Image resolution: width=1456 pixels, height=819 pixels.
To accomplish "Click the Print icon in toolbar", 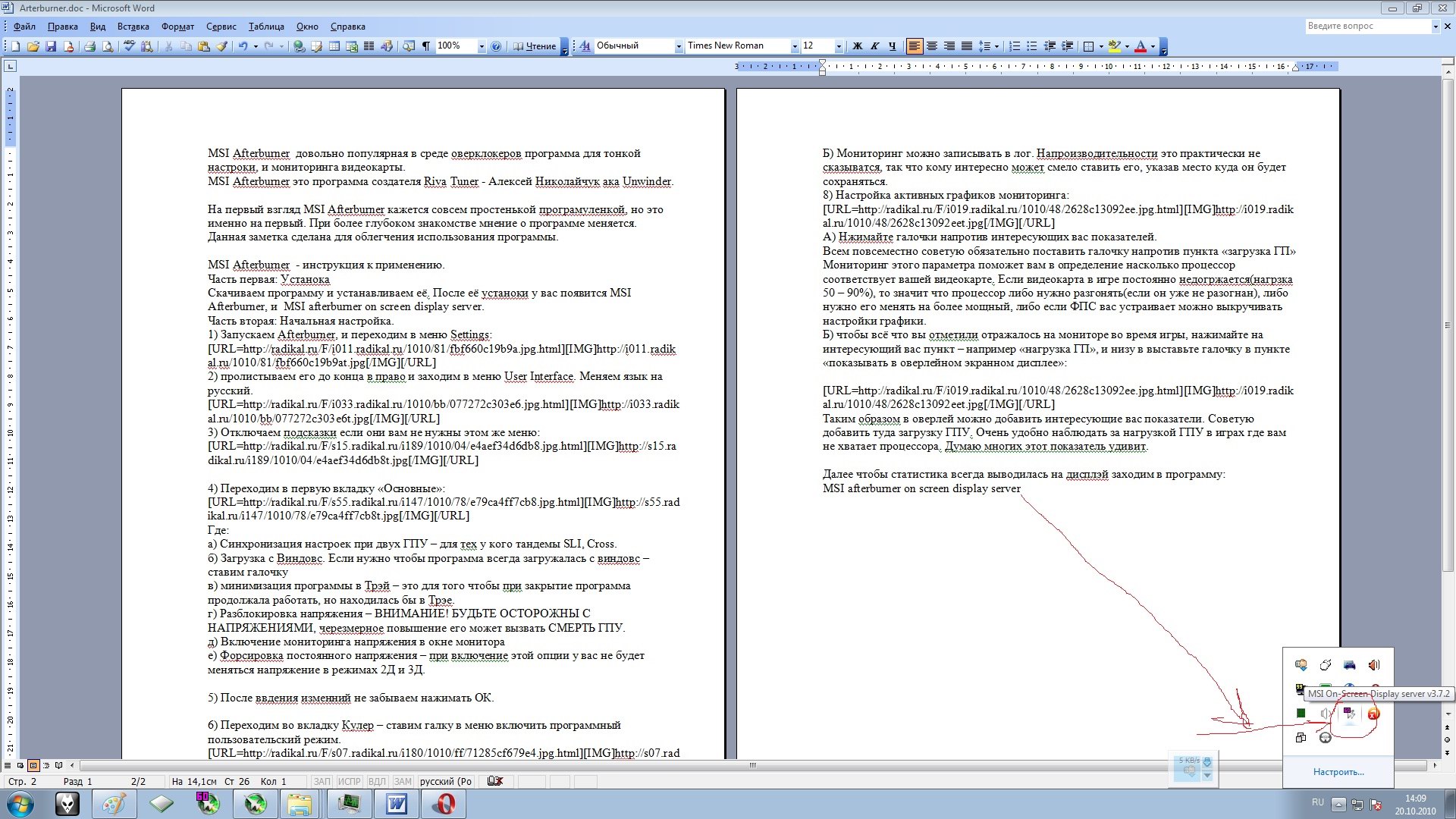I will point(89,46).
